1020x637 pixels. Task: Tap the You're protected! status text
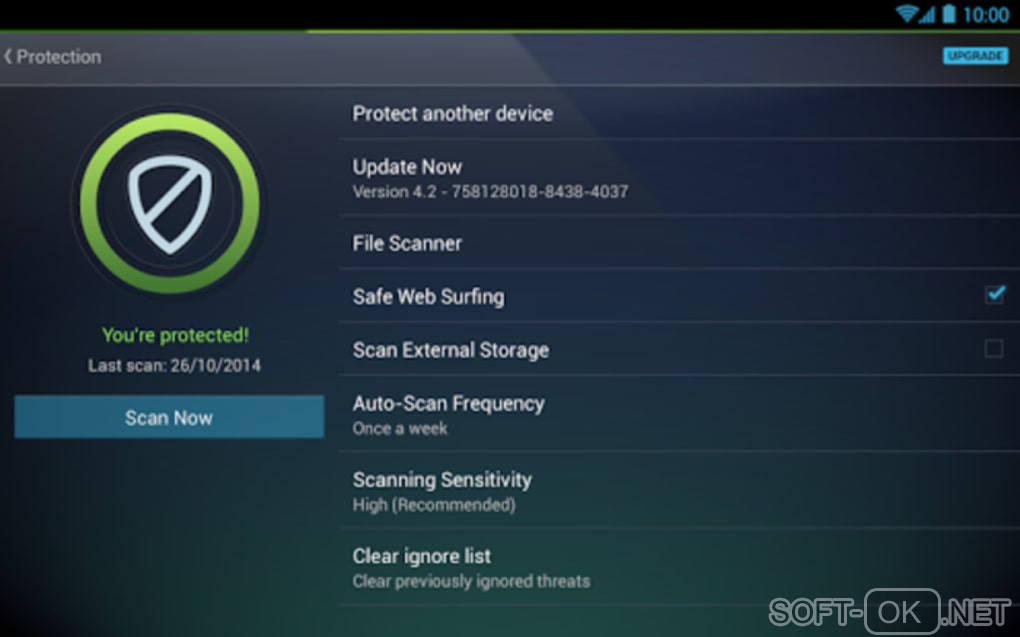175,335
